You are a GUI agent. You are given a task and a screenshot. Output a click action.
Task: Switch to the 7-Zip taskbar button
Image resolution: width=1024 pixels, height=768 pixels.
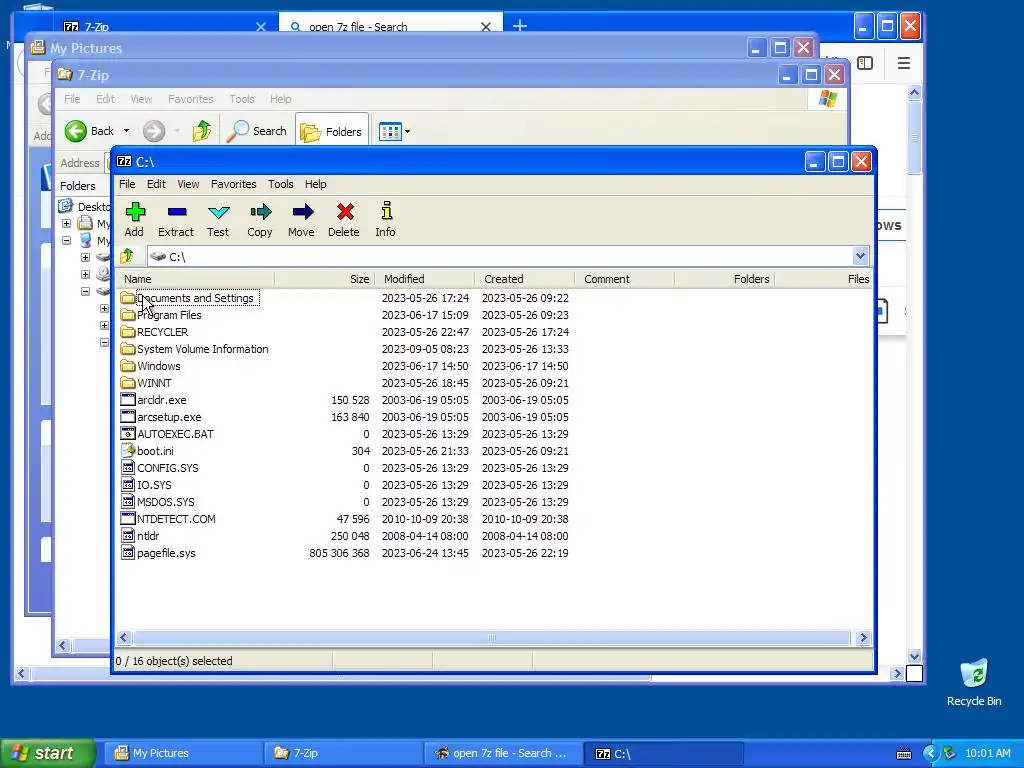coord(345,753)
